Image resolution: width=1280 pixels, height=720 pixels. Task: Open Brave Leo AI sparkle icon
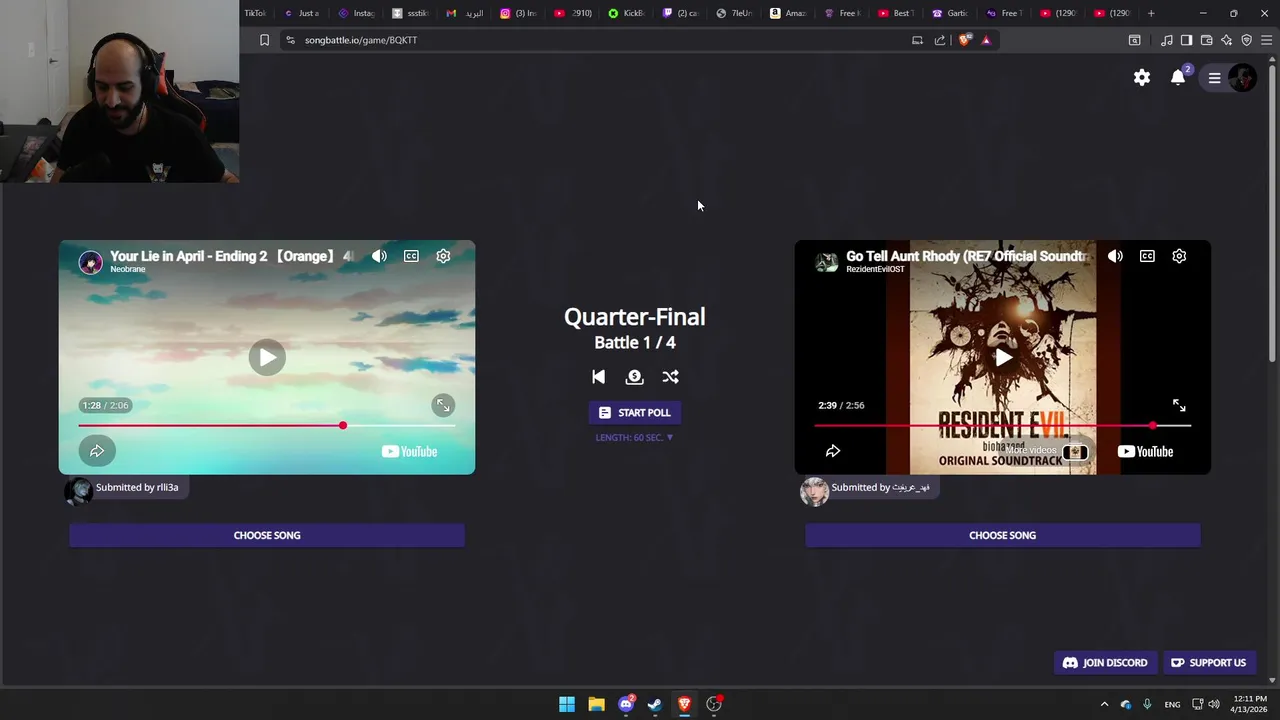1226,40
